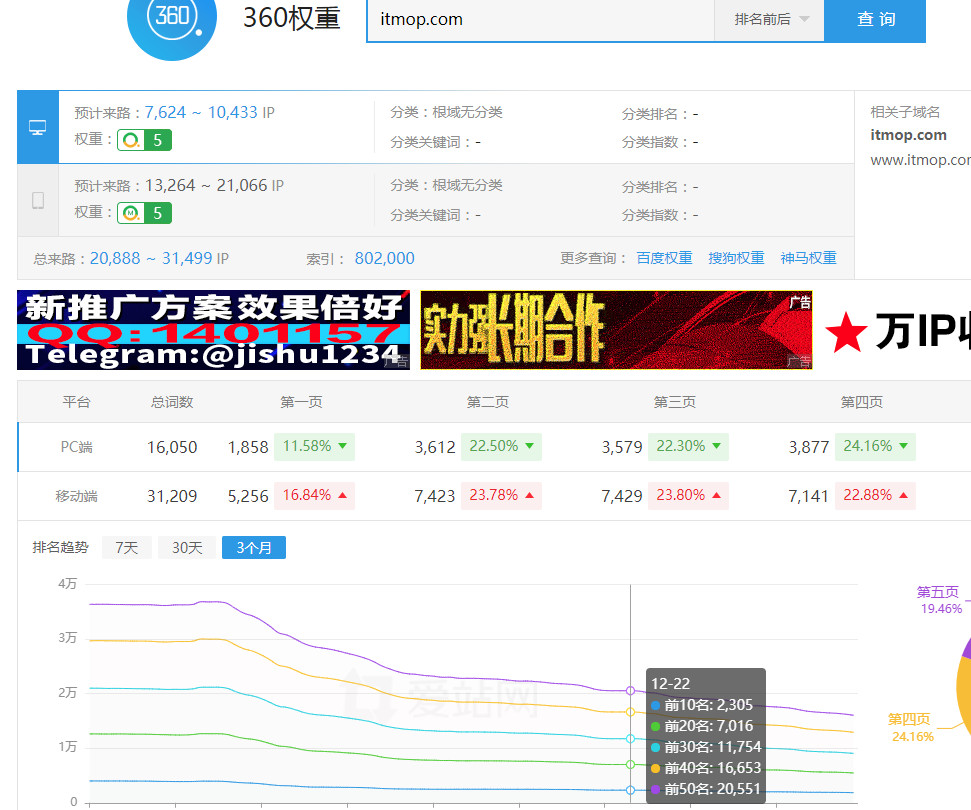Open the 搜狗权重 query link
This screenshot has width=971, height=810.
point(736,258)
